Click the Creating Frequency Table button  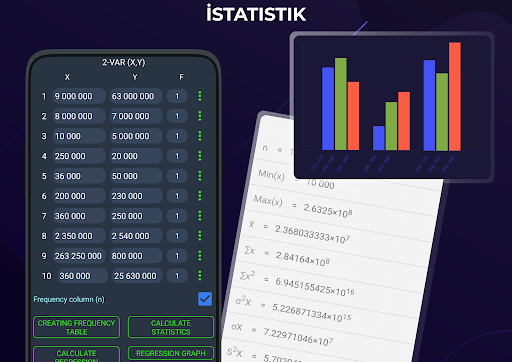76,327
